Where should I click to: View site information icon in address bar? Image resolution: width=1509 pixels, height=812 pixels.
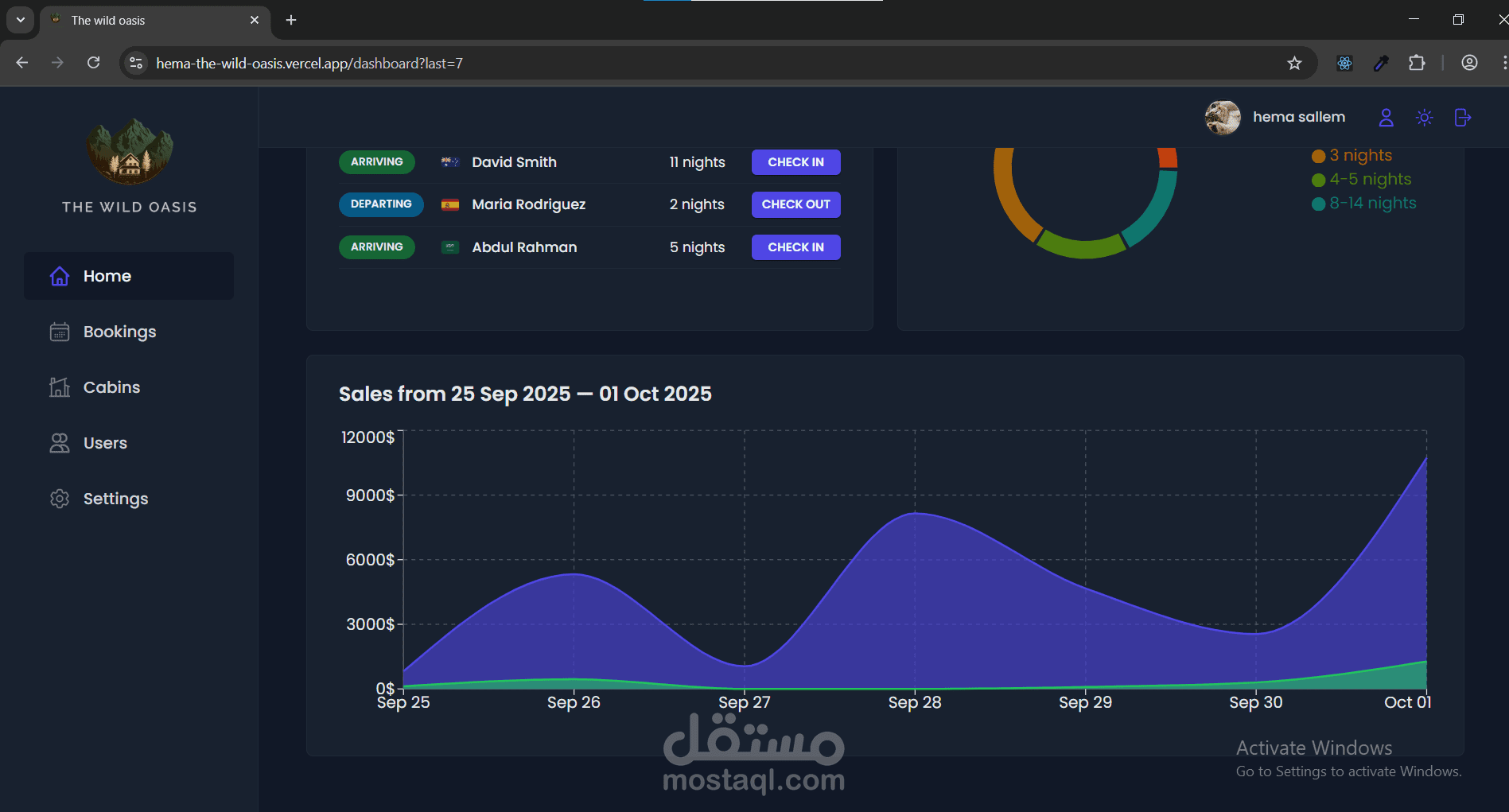pyautogui.click(x=136, y=63)
